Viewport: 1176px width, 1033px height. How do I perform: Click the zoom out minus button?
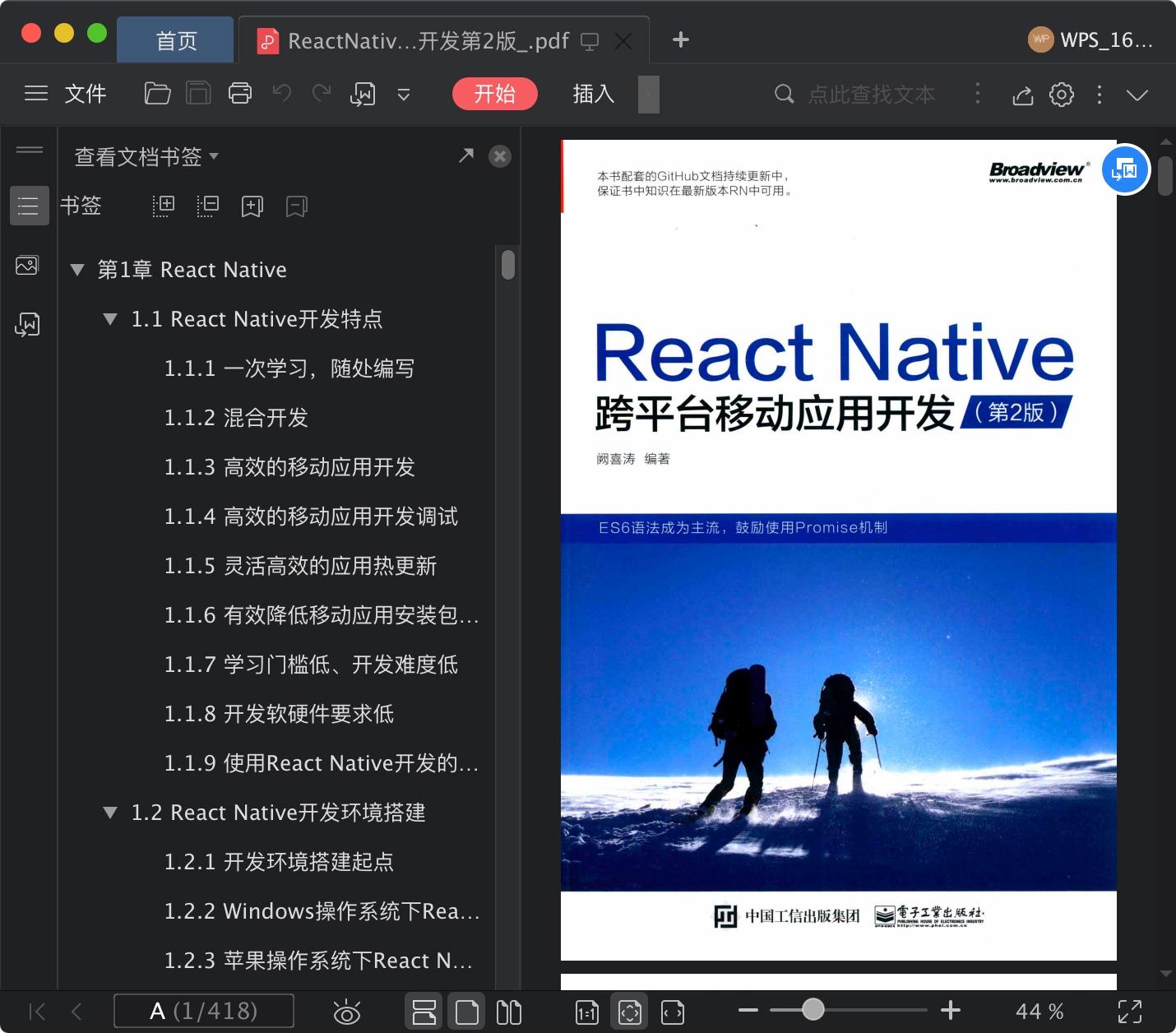pos(748,1010)
